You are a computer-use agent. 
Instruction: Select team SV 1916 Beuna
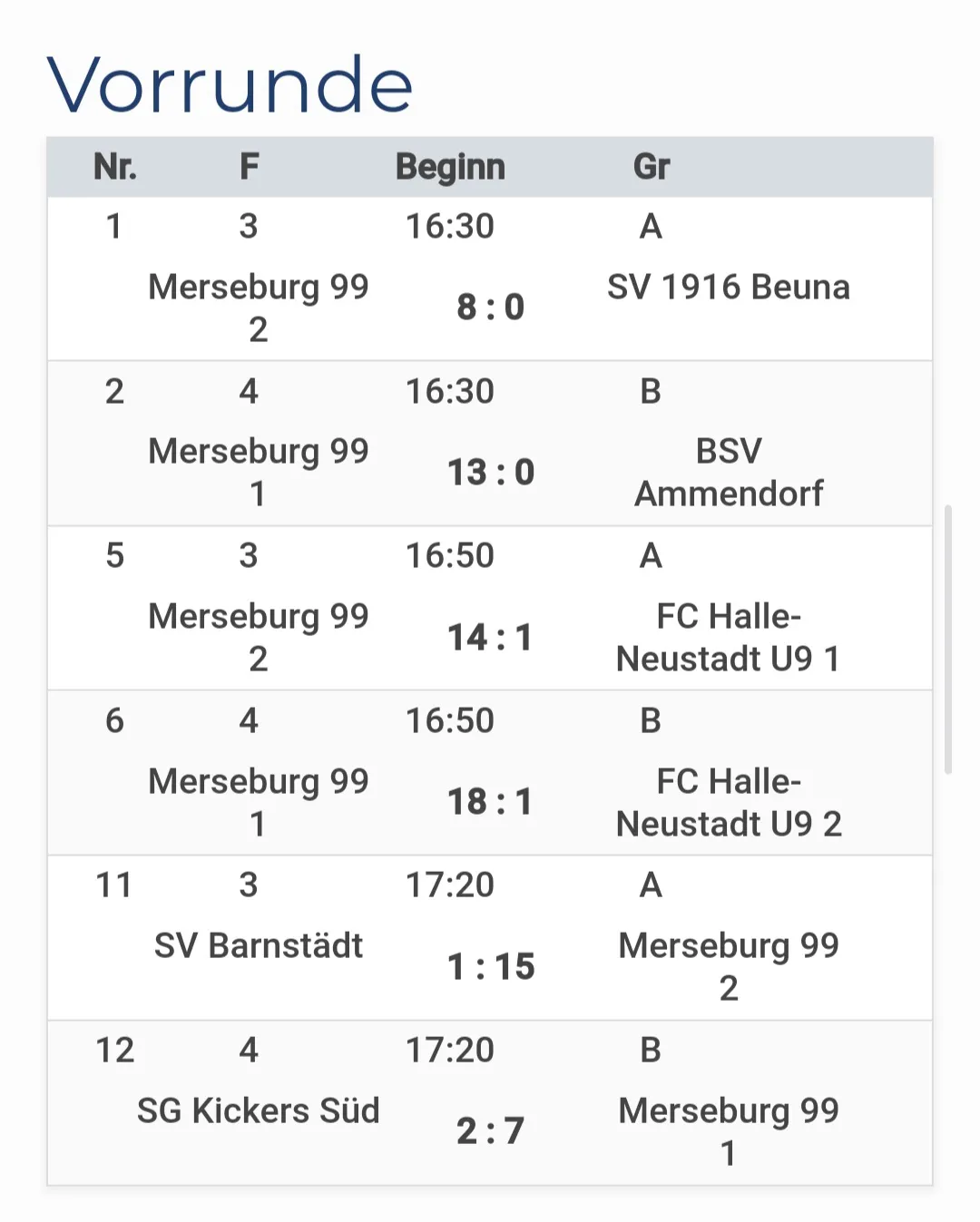click(x=729, y=287)
